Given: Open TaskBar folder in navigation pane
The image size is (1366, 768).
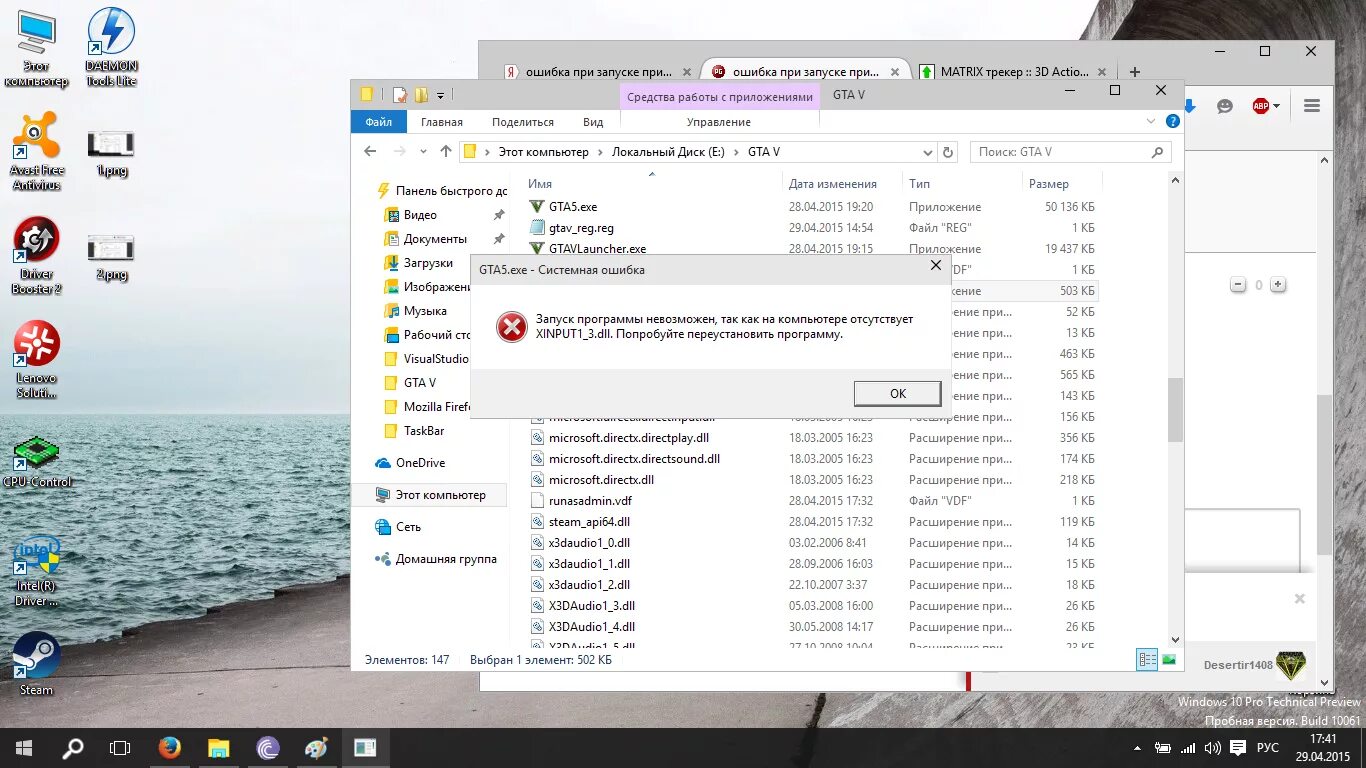Looking at the screenshot, I should click(424, 431).
